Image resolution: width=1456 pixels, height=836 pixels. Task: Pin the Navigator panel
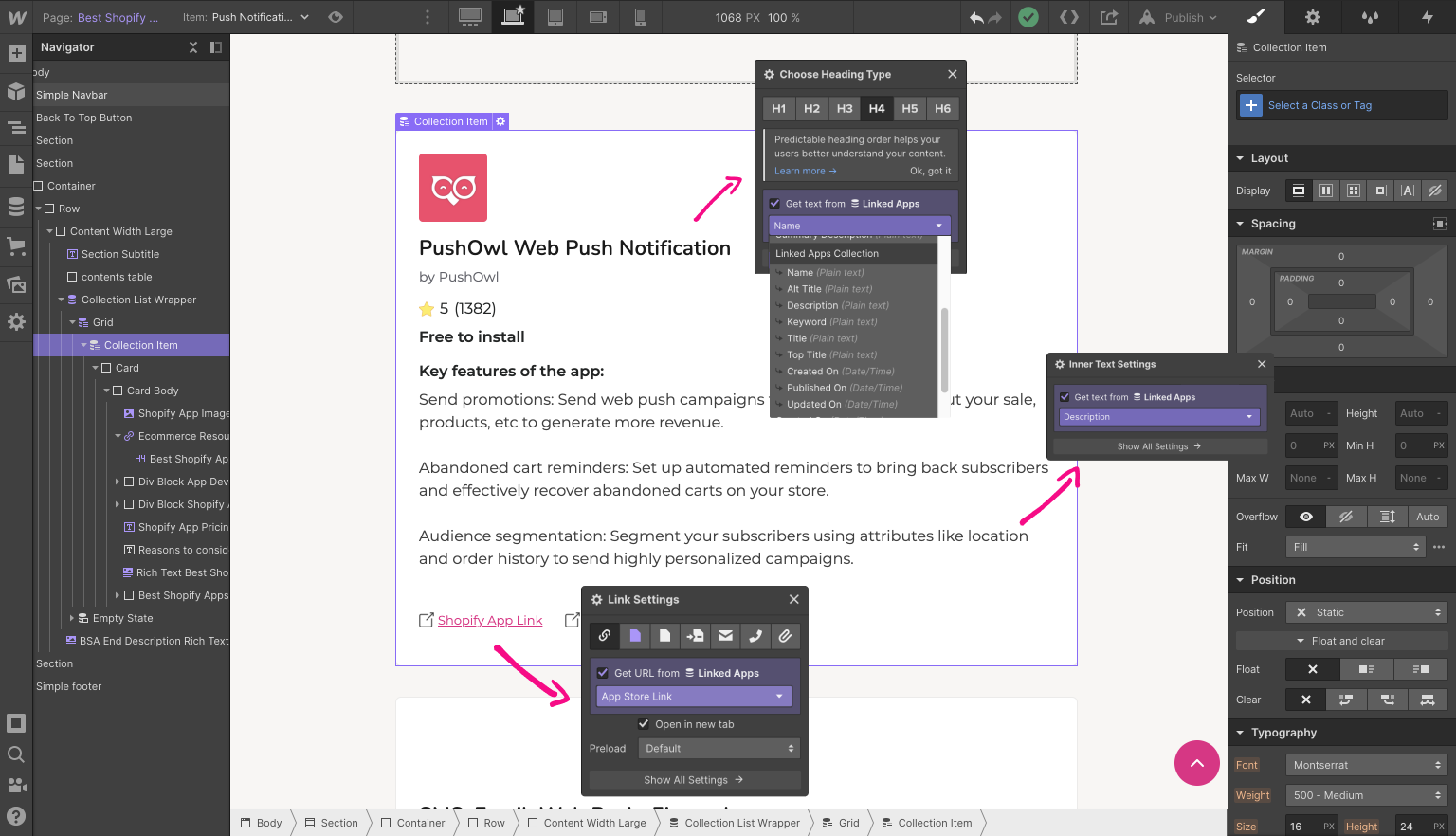coord(216,47)
